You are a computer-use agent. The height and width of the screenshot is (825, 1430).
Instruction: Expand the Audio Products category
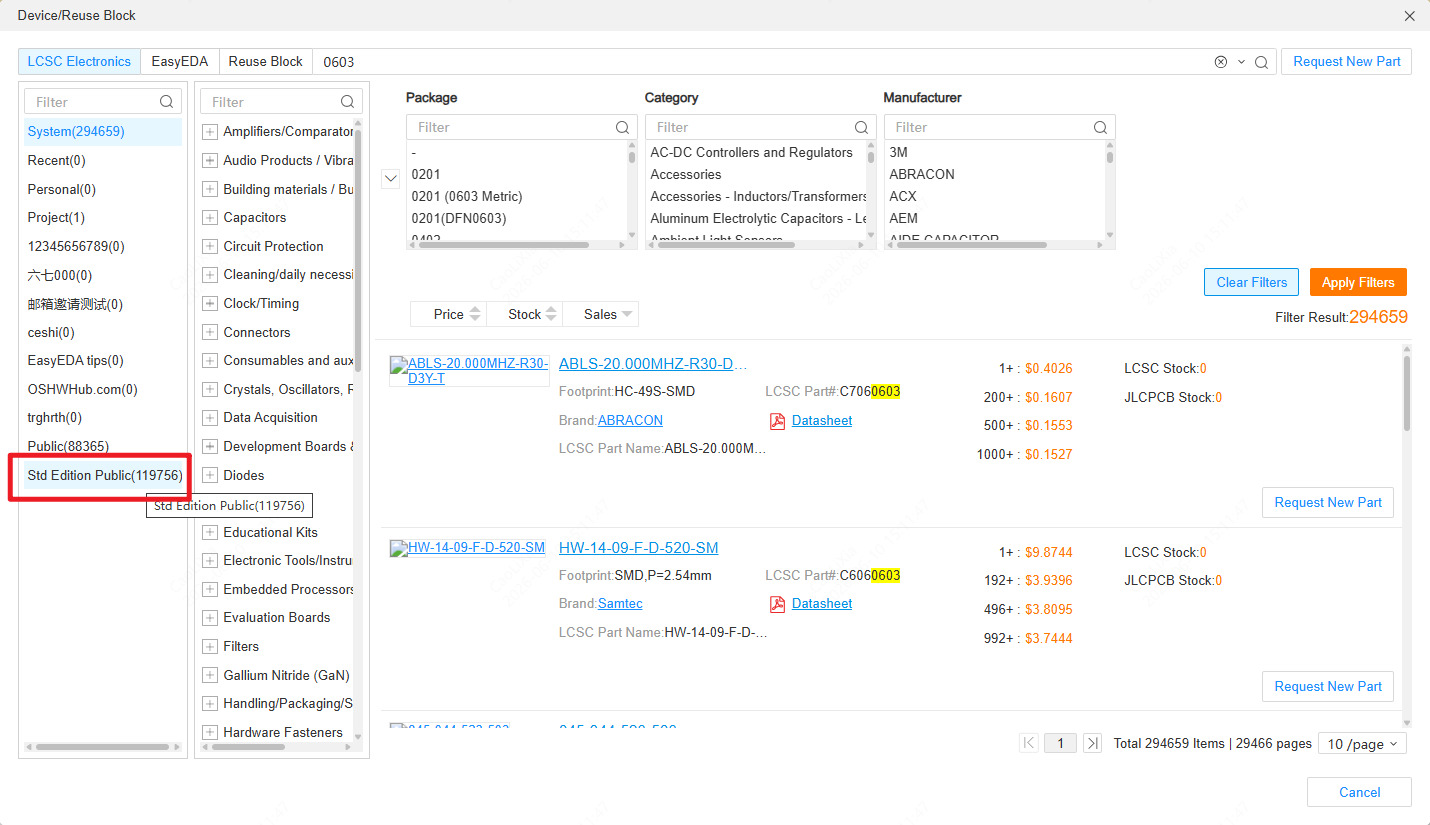(210, 160)
